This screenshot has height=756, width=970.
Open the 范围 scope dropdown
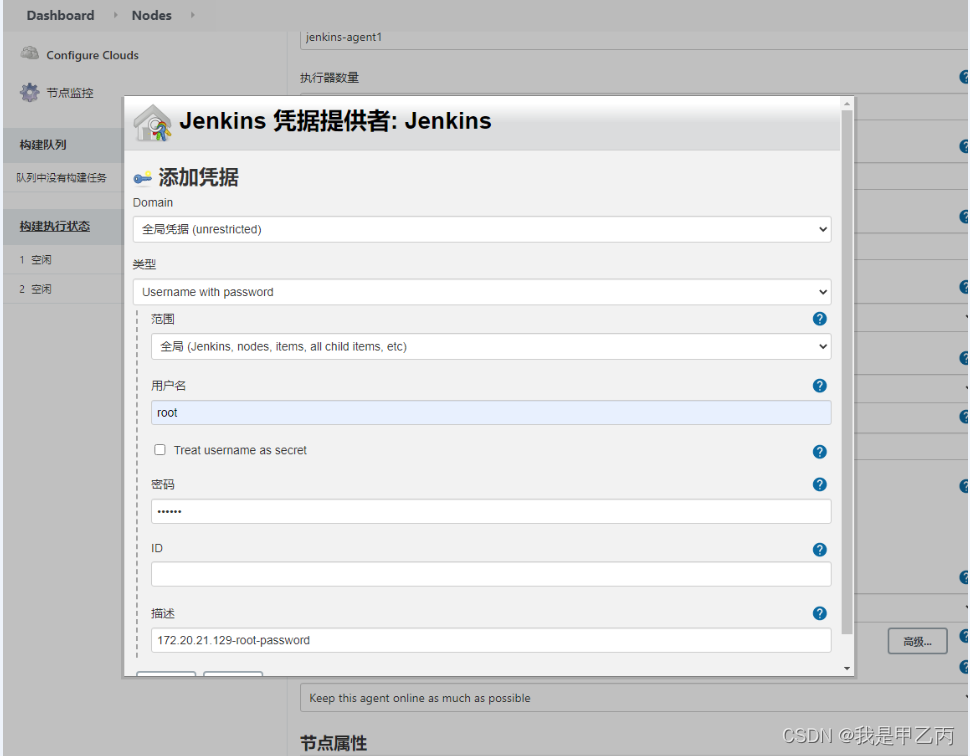(x=491, y=346)
